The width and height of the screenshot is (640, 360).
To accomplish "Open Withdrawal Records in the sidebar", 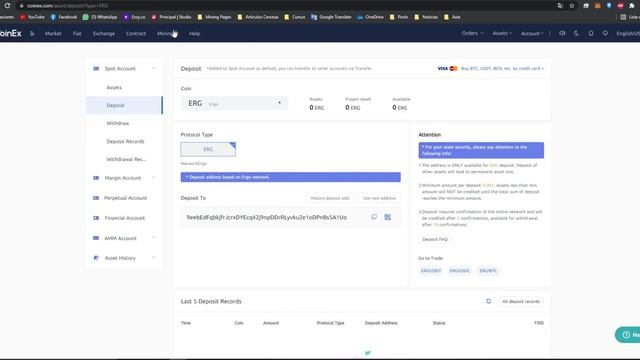I will pos(126,159).
